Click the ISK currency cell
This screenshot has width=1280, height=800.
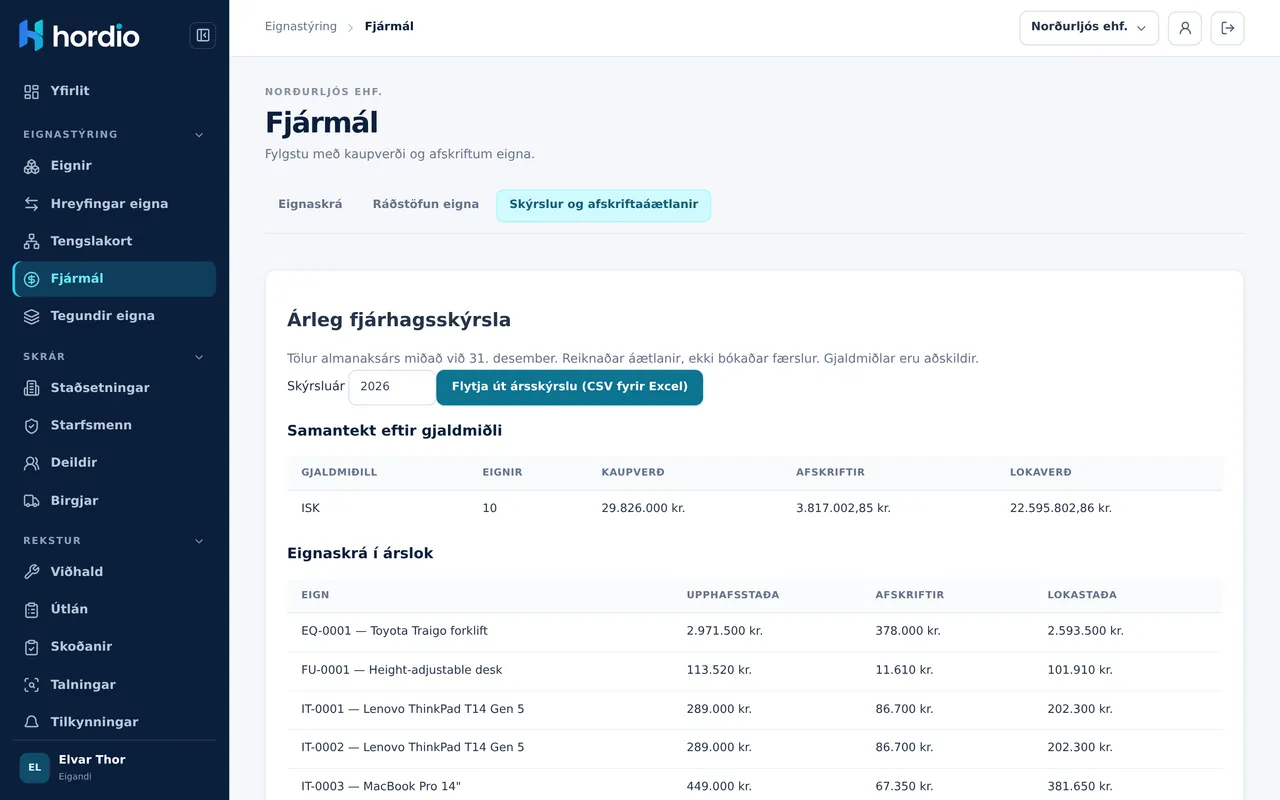(311, 508)
